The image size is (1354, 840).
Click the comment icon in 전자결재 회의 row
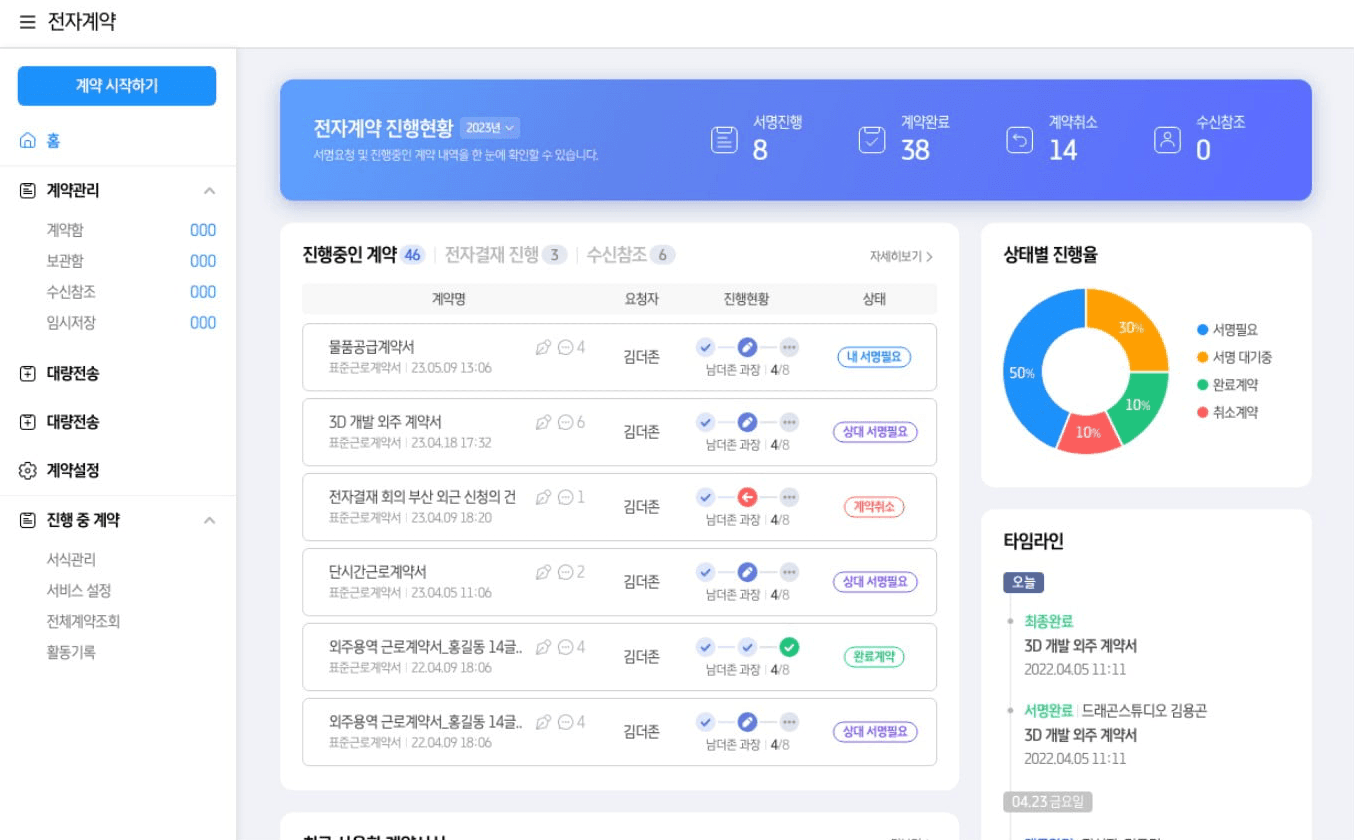point(565,497)
